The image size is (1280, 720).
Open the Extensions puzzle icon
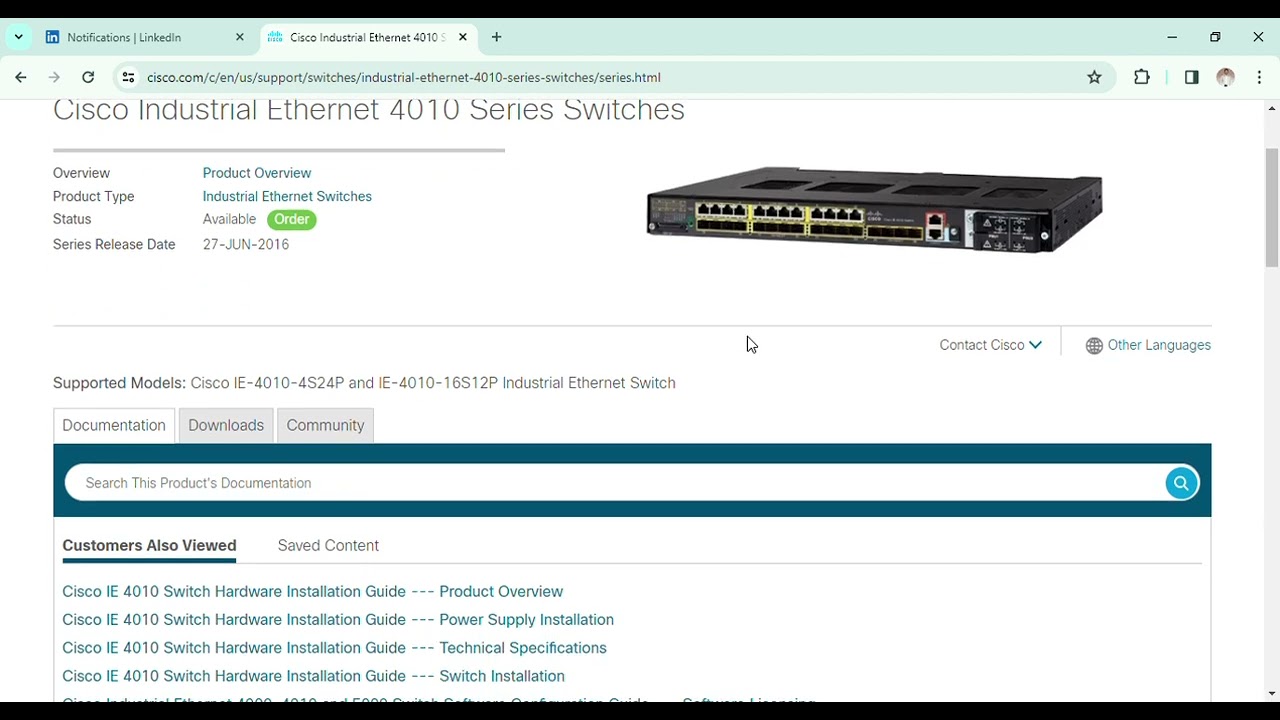1141,77
